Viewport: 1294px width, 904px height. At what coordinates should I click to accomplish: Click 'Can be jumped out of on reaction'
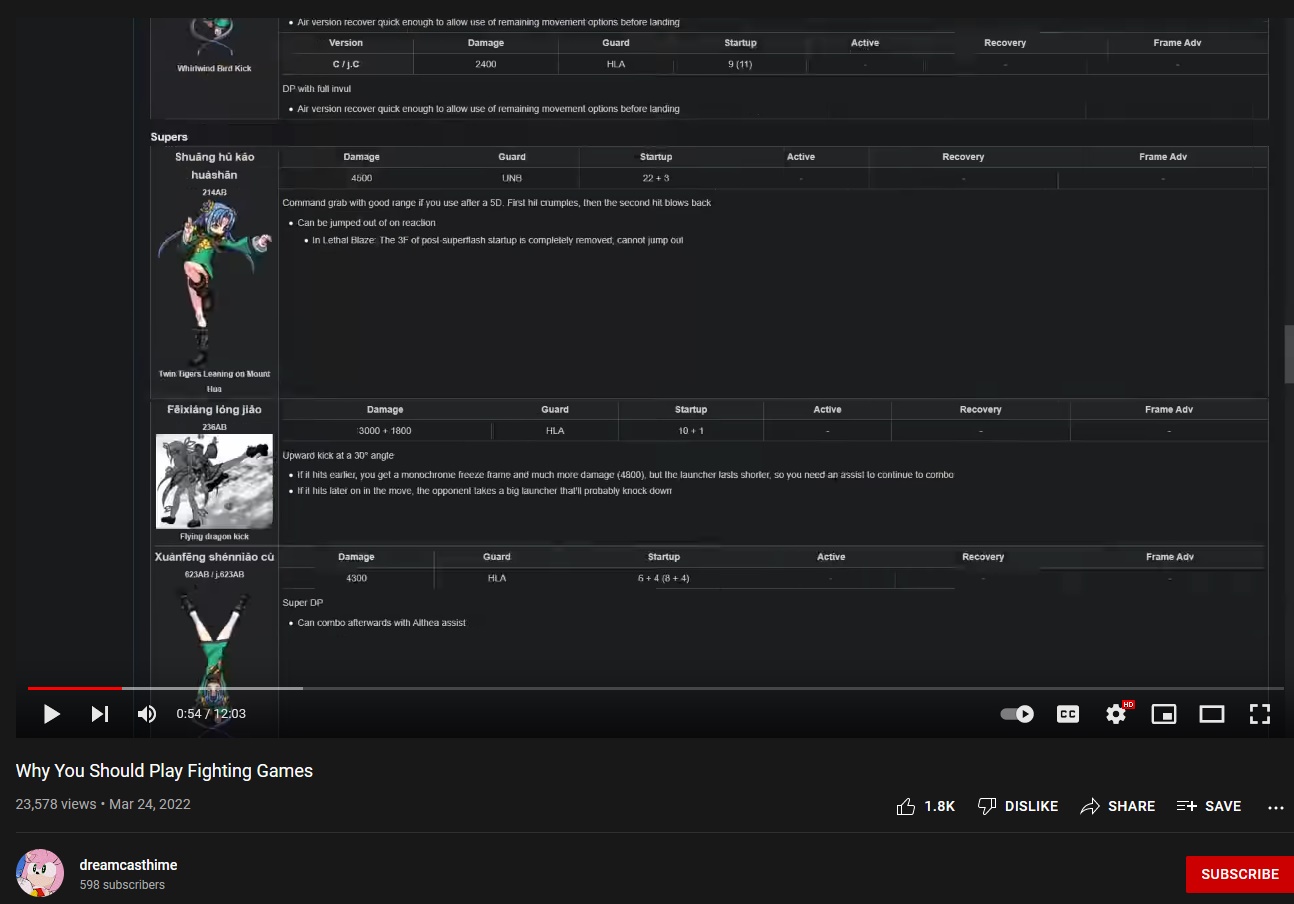tap(366, 223)
